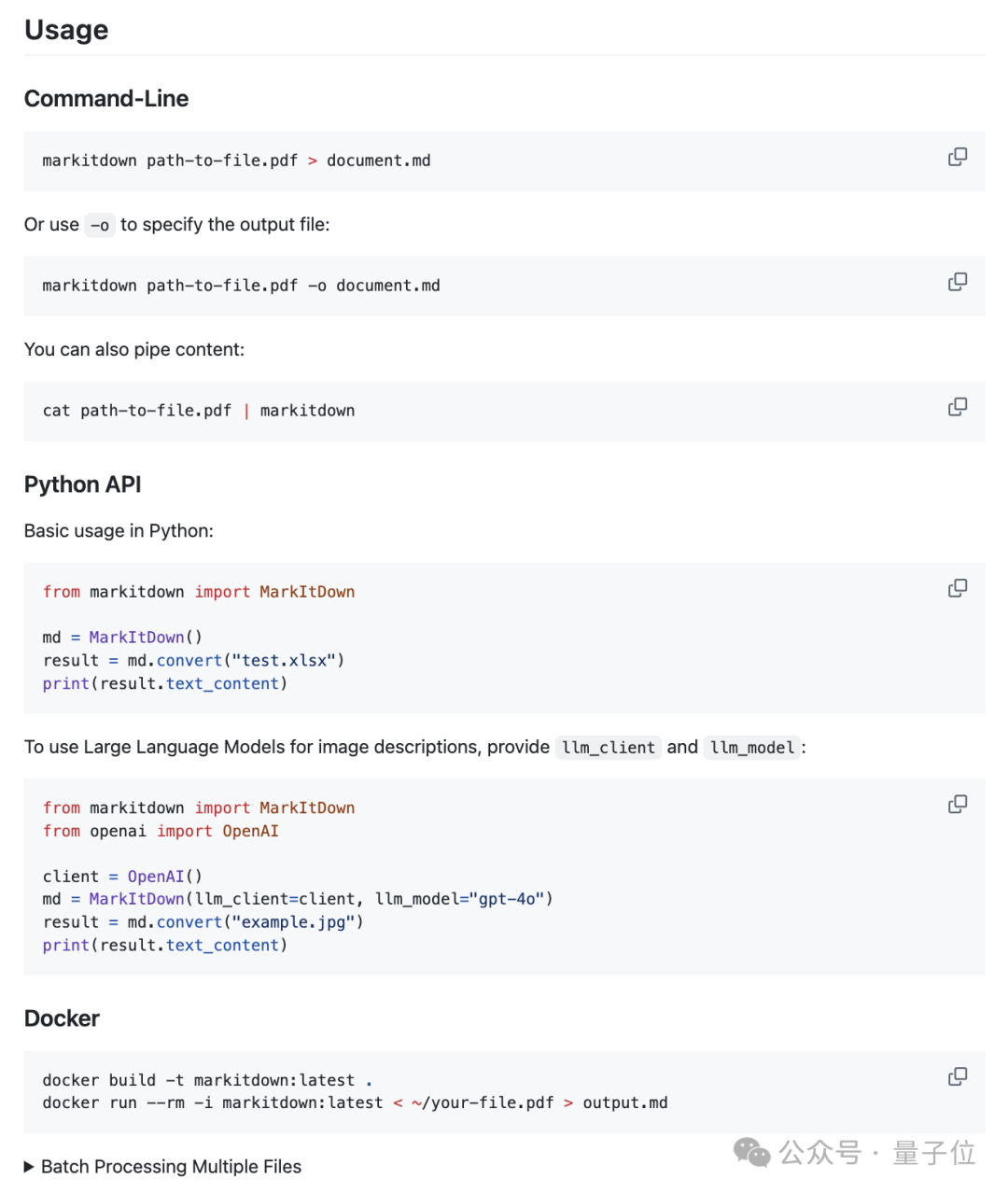This screenshot has width=1008, height=1193.
Task: Copy the basic Python usage code
Action: pyautogui.click(x=958, y=588)
